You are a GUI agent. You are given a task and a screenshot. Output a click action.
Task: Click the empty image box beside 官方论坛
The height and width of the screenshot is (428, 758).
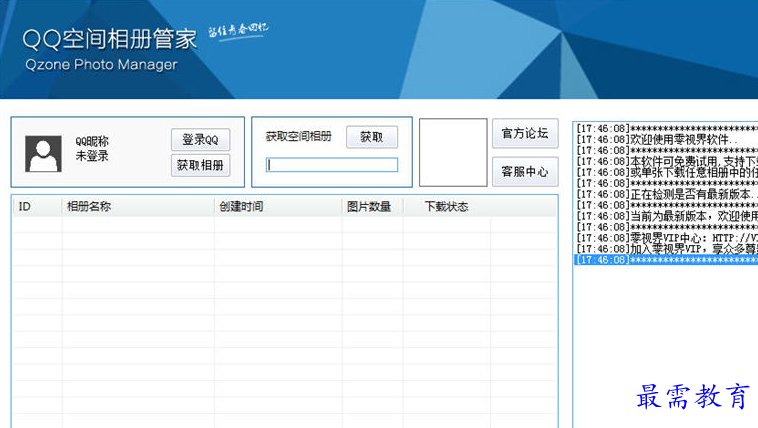pos(453,152)
